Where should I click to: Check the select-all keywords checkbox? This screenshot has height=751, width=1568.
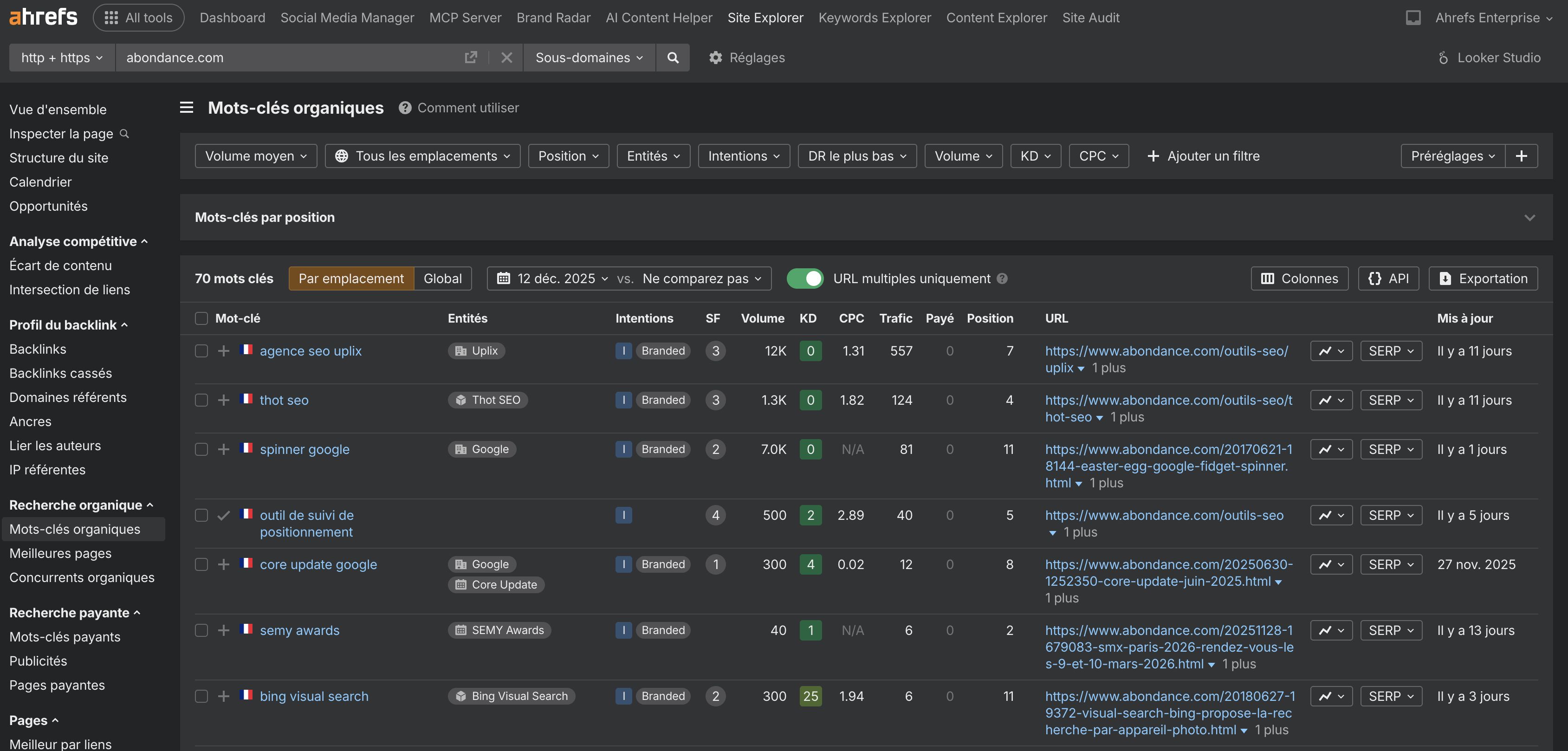201,318
